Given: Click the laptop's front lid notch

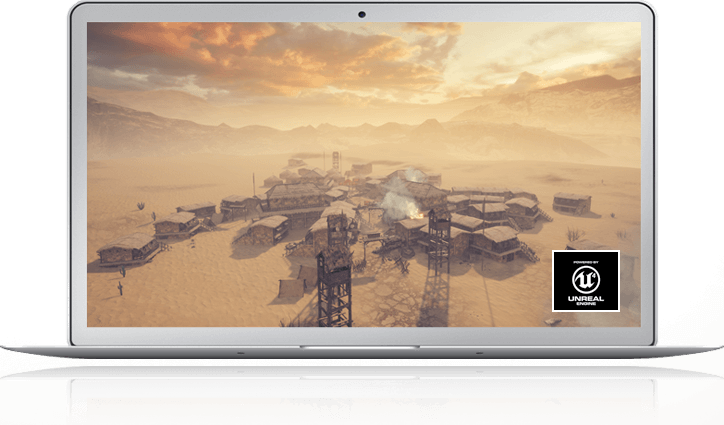Looking at the screenshot, I should (361, 348).
